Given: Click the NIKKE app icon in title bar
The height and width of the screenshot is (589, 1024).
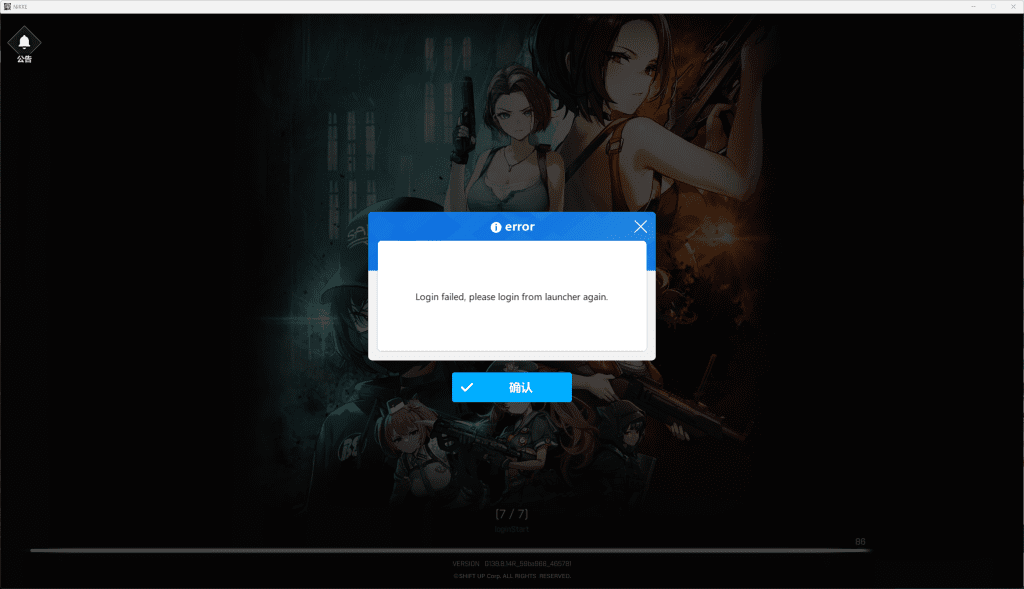Looking at the screenshot, I should point(7,6).
